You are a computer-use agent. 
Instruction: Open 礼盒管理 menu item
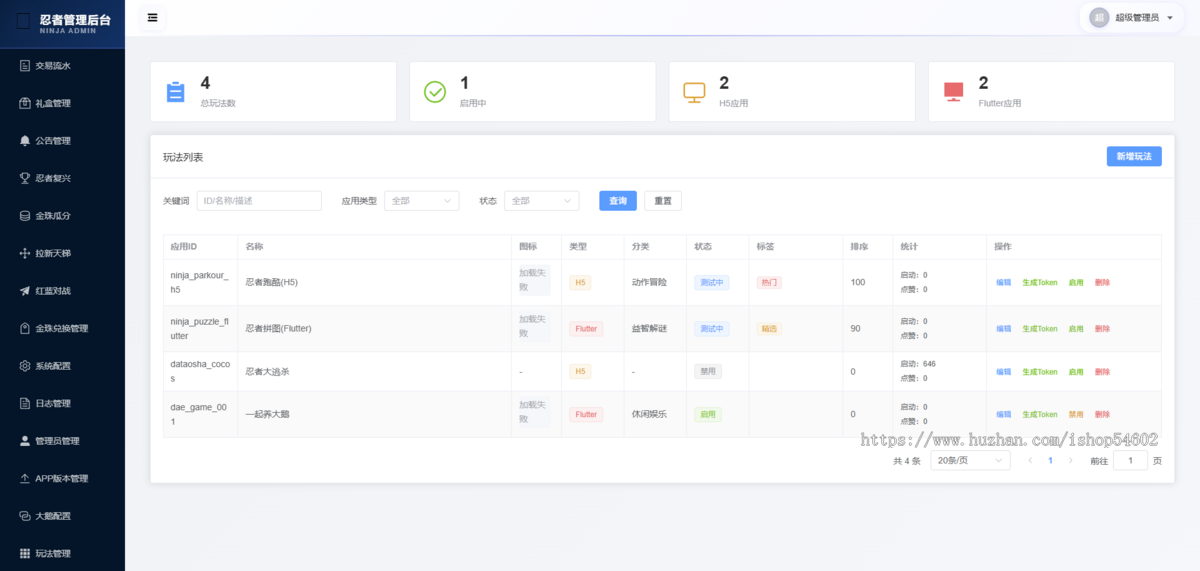[x=62, y=103]
